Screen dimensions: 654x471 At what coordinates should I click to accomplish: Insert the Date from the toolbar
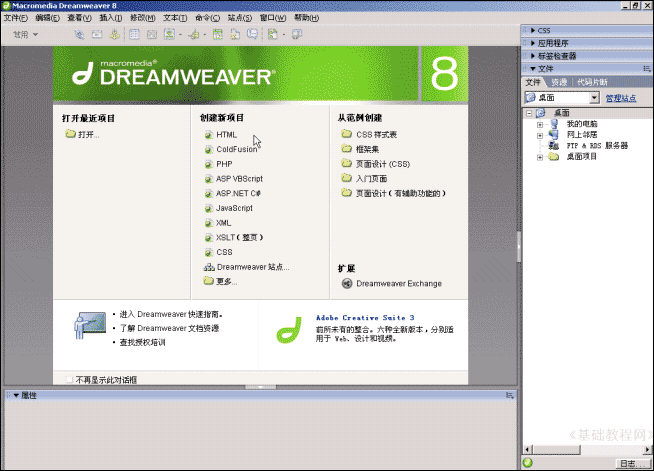coord(218,35)
